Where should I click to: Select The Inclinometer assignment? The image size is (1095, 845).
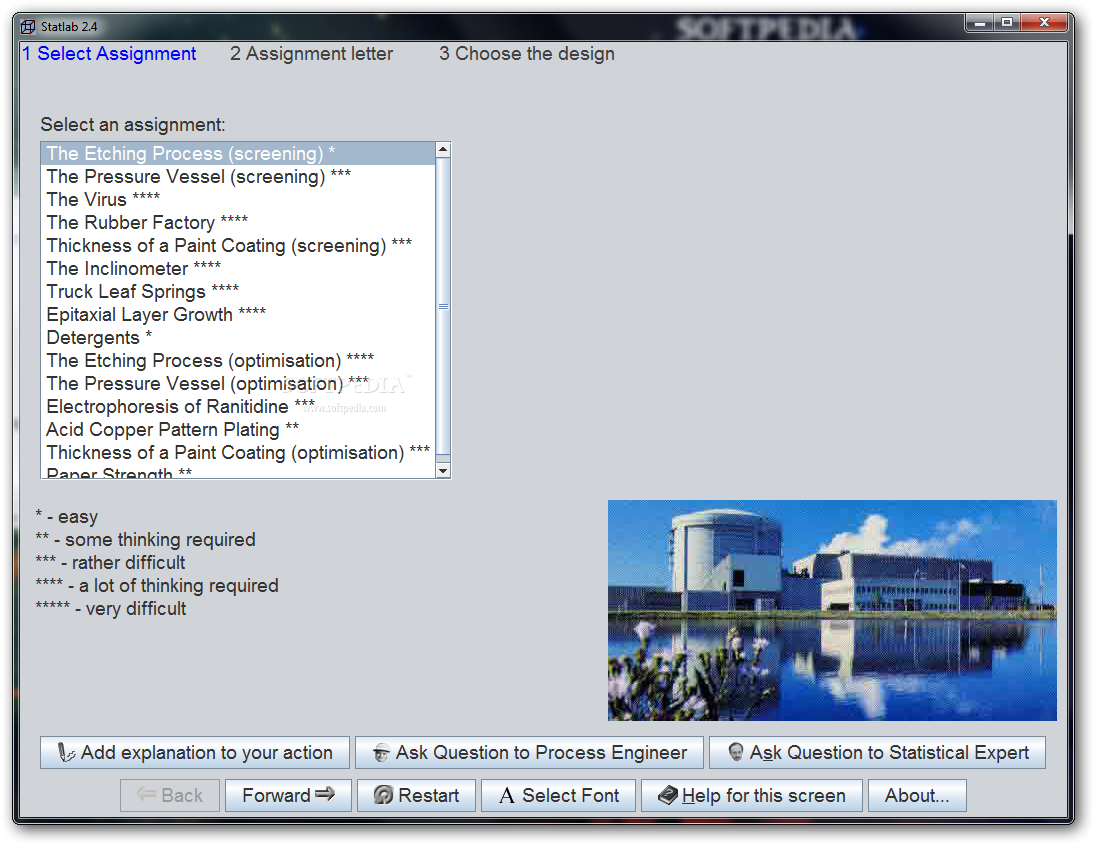click(x=238, y=269)
